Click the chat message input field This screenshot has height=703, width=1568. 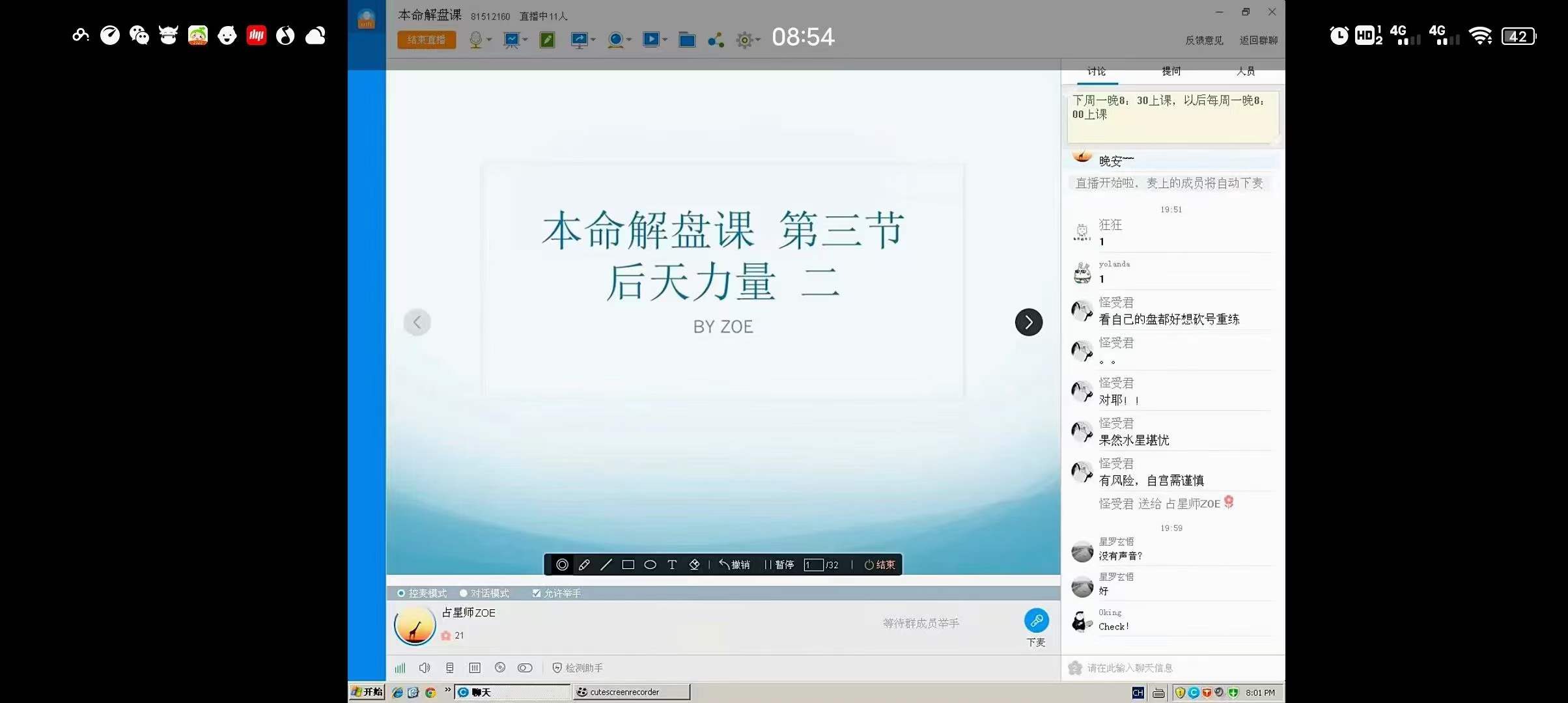[1172, 667]
